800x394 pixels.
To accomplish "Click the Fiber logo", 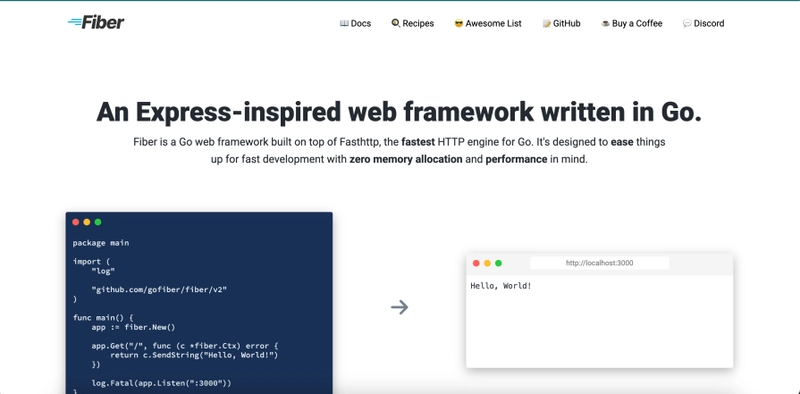I will (96, 22).
